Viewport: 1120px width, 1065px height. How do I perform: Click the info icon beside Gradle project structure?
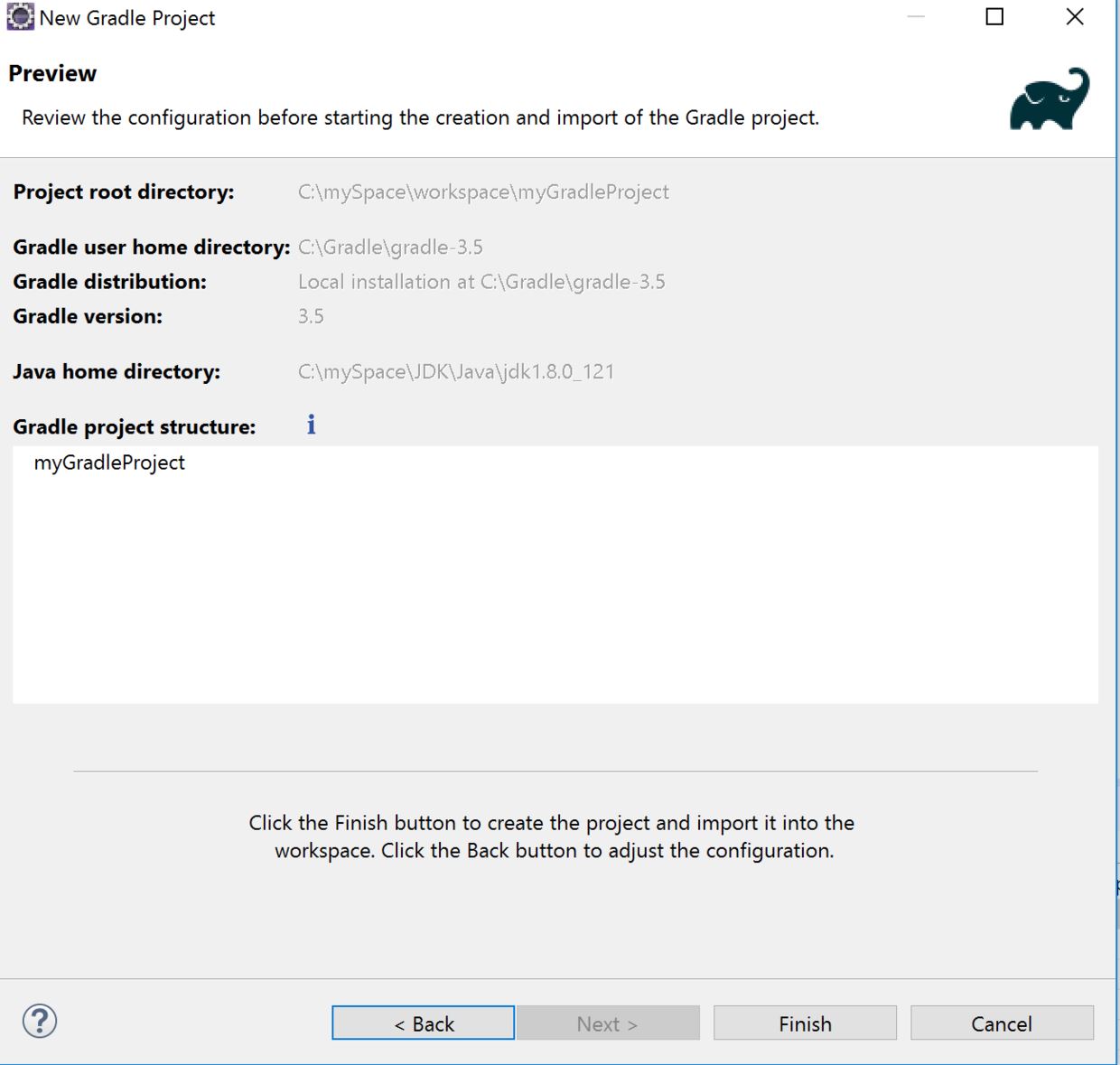pos(311,425)
